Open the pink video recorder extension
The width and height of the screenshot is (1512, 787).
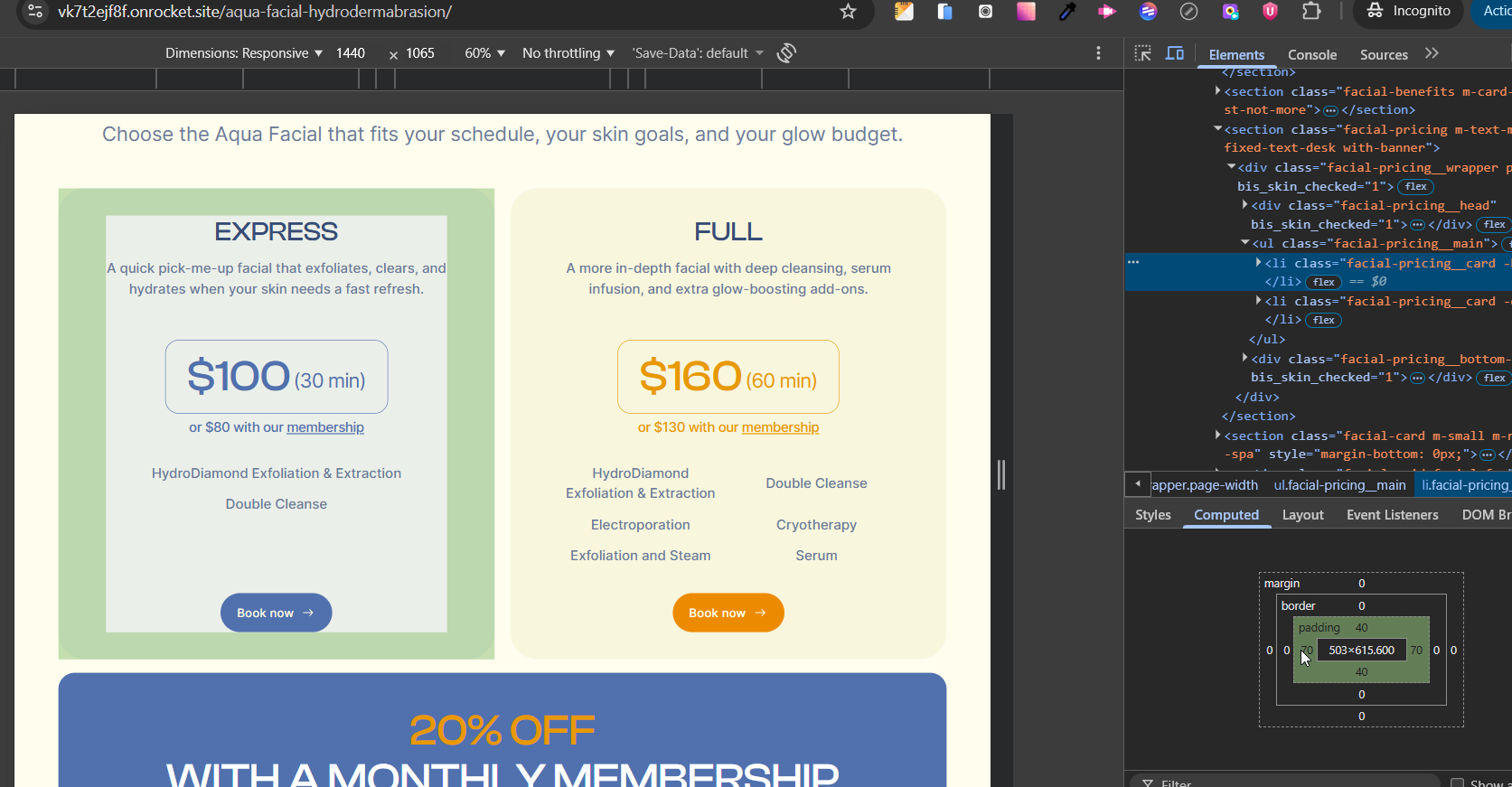[x=1107, y=12]
